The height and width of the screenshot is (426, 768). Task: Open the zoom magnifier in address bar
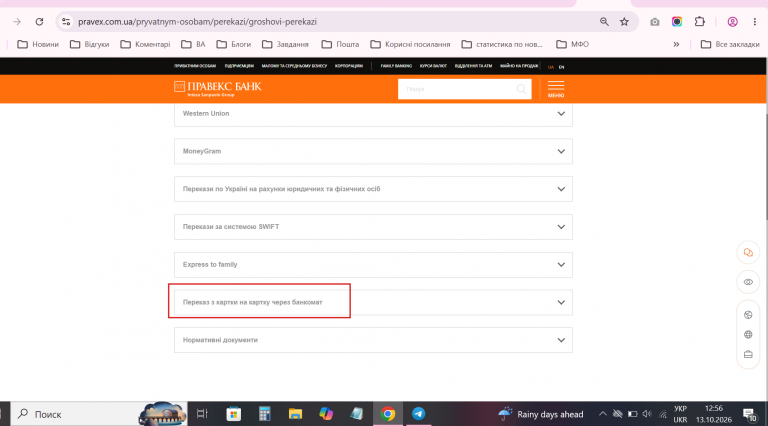604,22
